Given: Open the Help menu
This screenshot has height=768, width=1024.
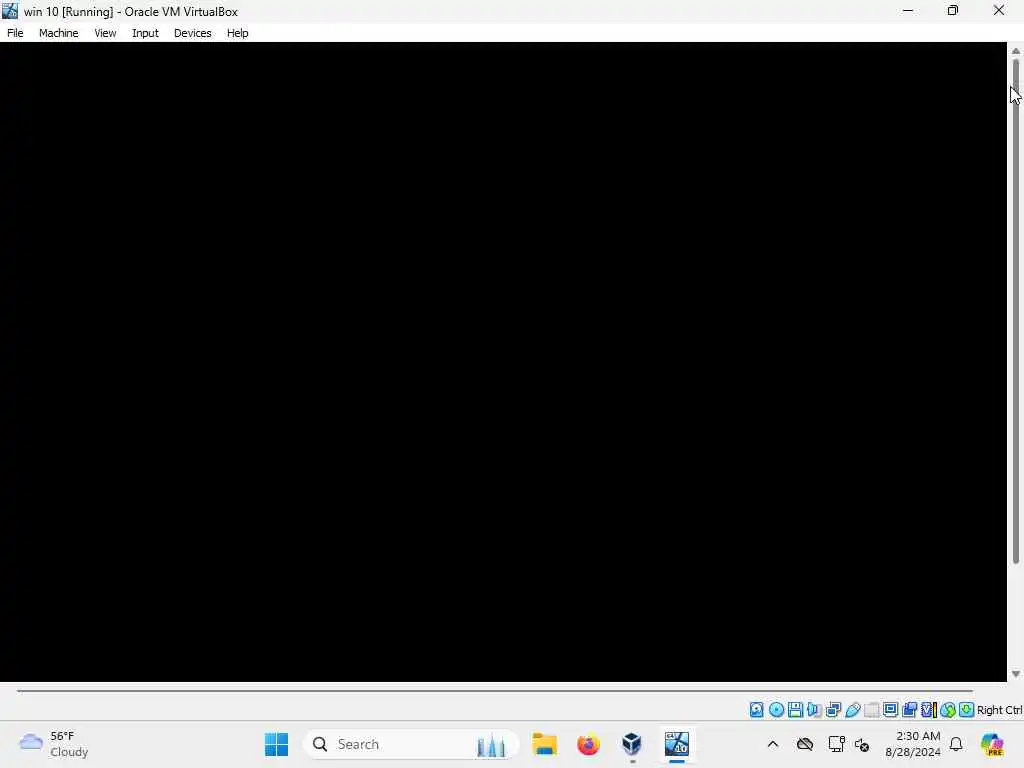Looking at the screenshot, I should tap(238, 33).
